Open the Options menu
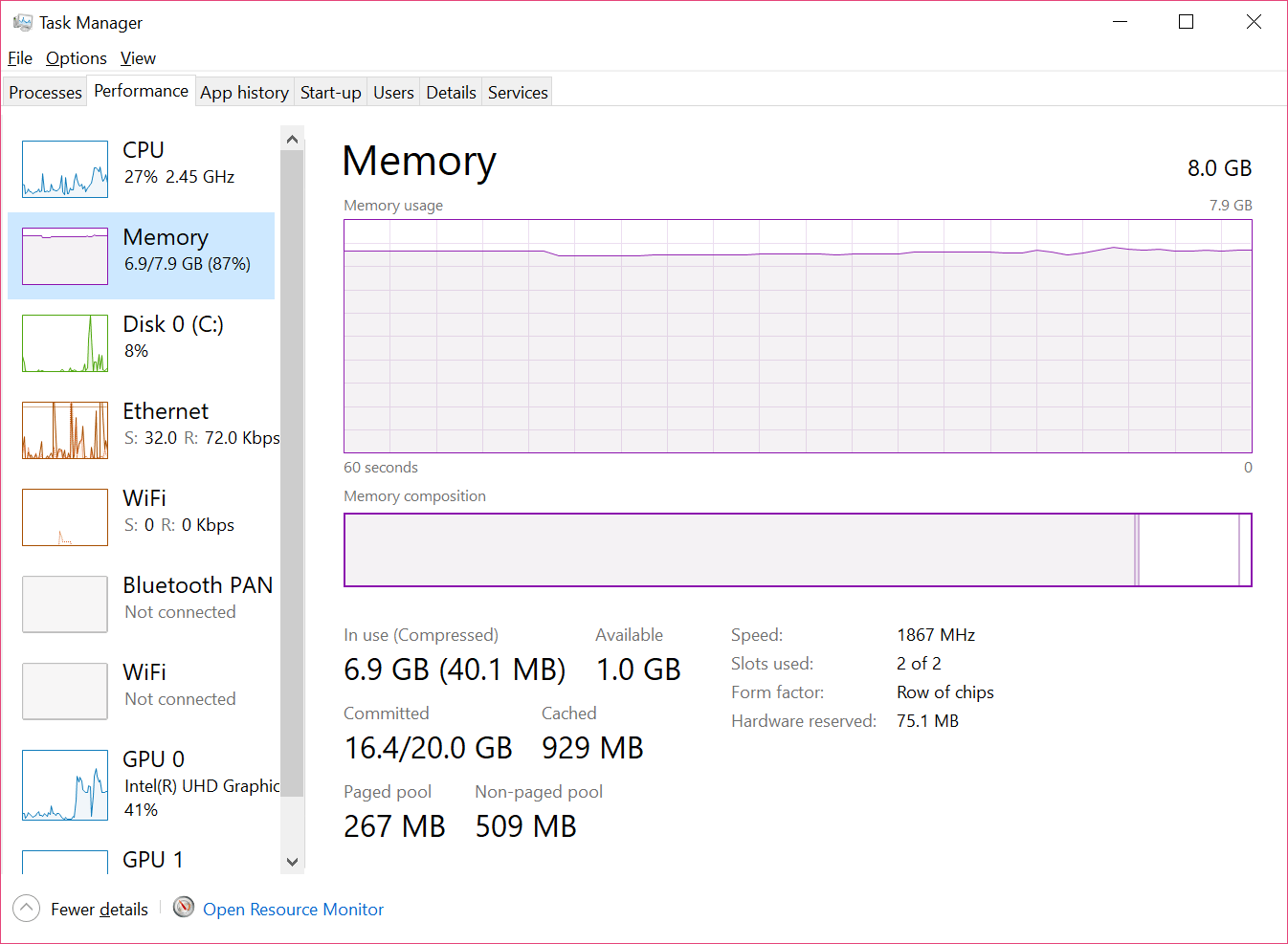 coord(76,58)
